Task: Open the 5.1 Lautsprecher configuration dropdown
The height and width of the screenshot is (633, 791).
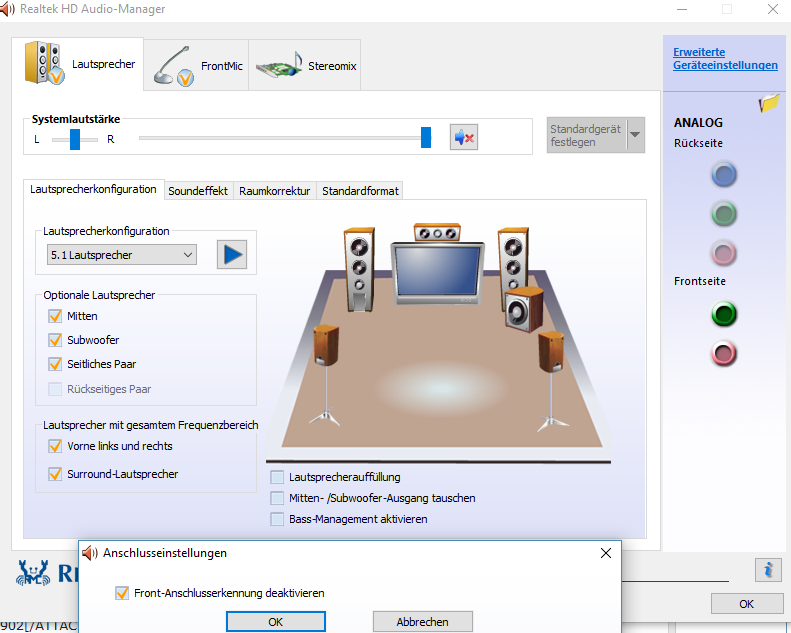Action: coord(122,255)
